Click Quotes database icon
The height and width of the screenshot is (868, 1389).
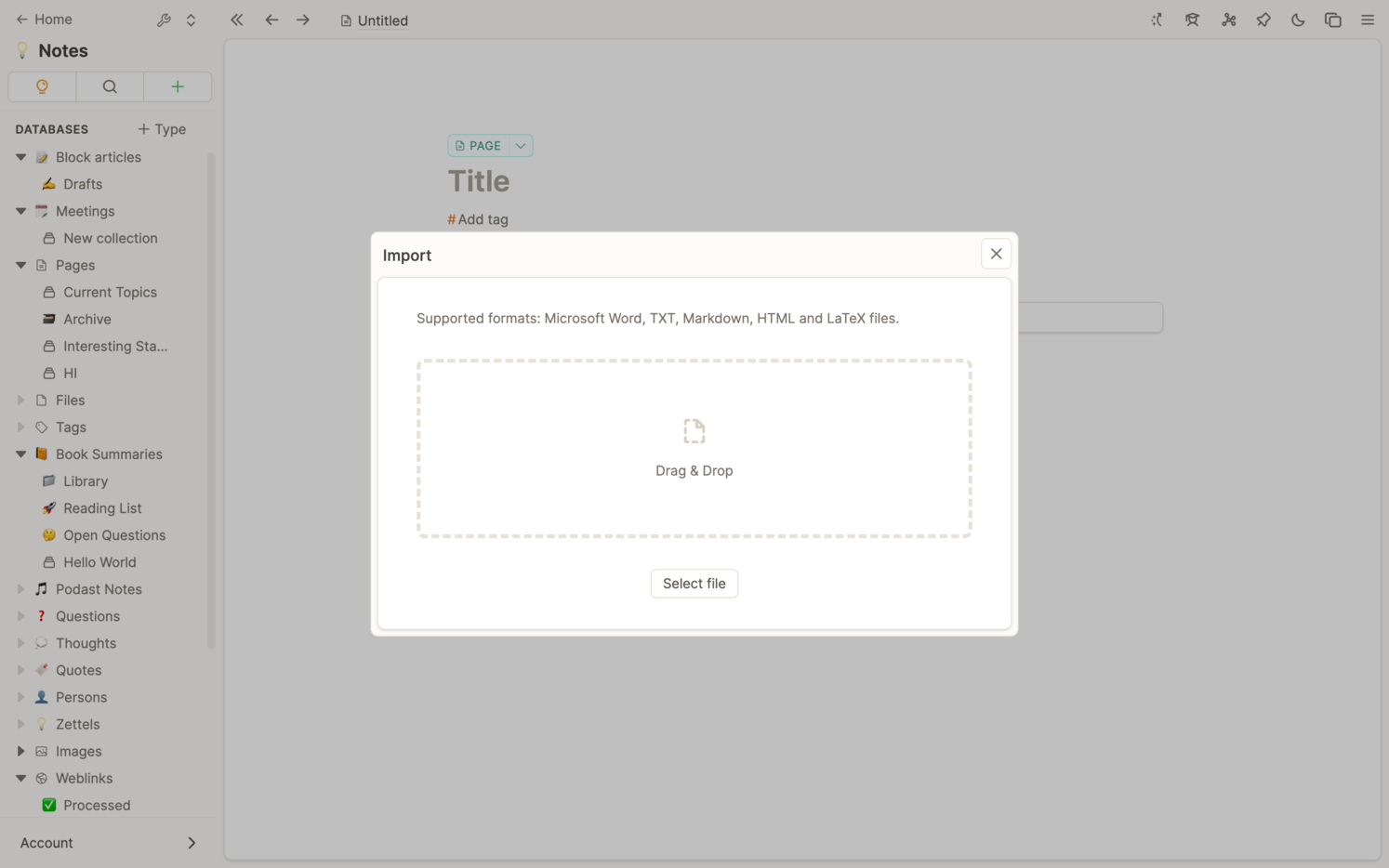click(41, 669)
